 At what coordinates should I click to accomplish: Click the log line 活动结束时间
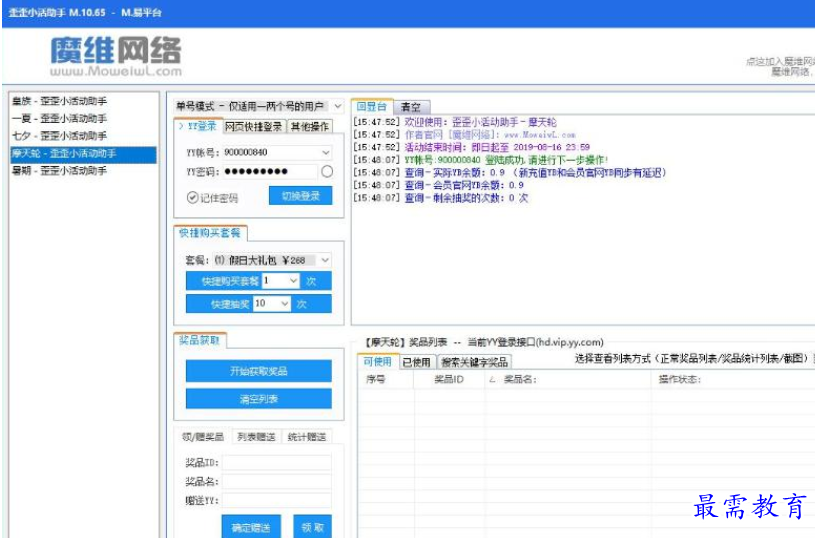[x=471, y=147]
